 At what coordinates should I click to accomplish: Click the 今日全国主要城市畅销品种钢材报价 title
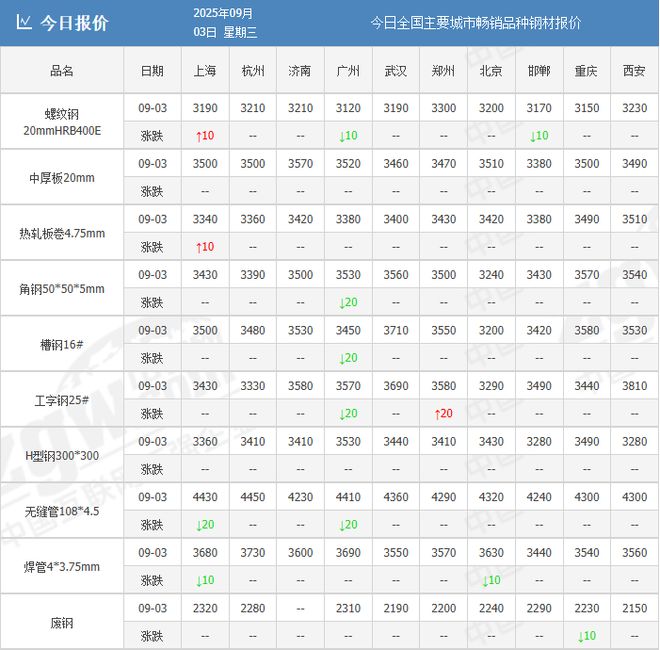[x=475, y=23]
